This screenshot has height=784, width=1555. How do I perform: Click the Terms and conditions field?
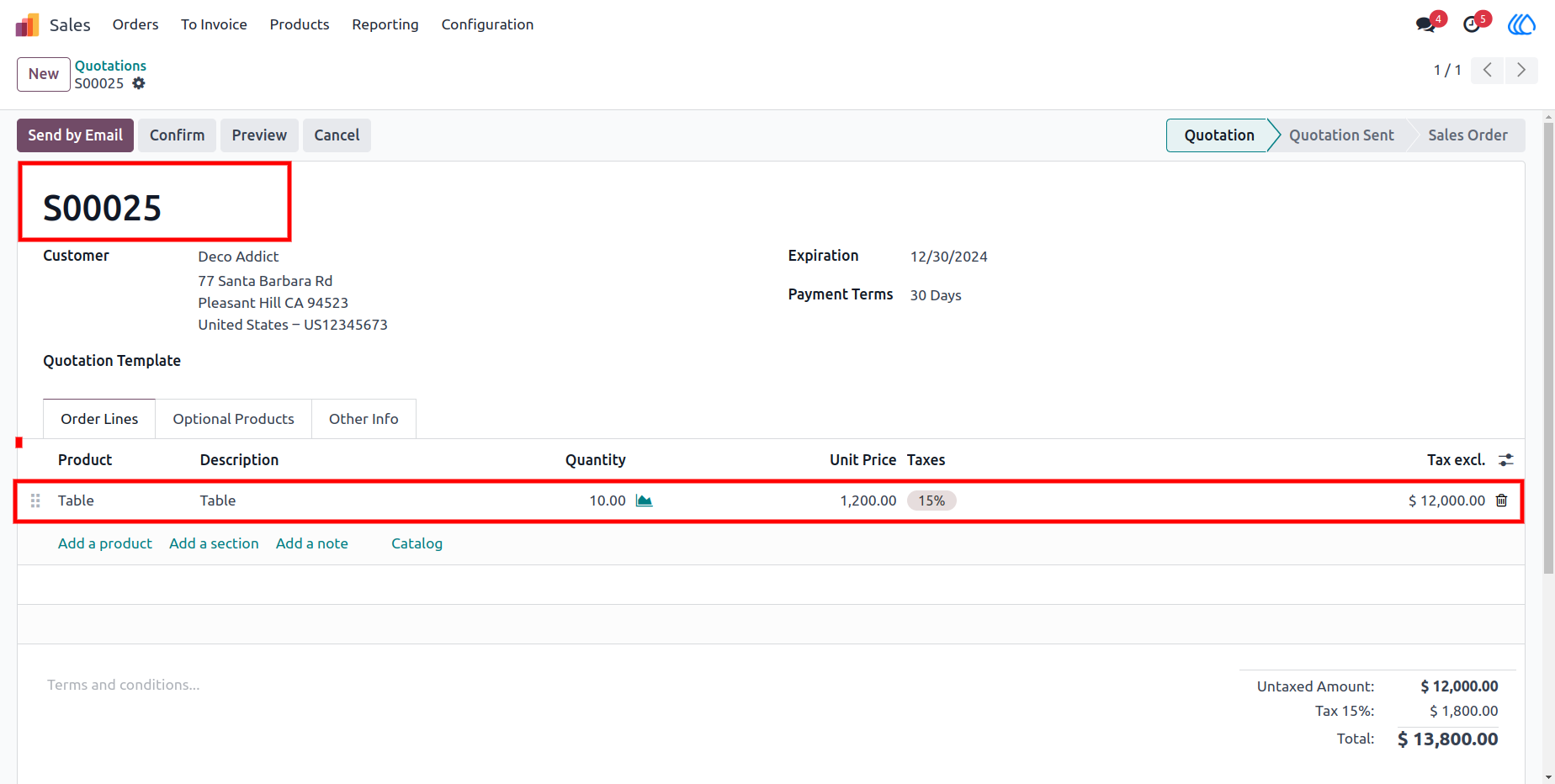pos(124,685)
